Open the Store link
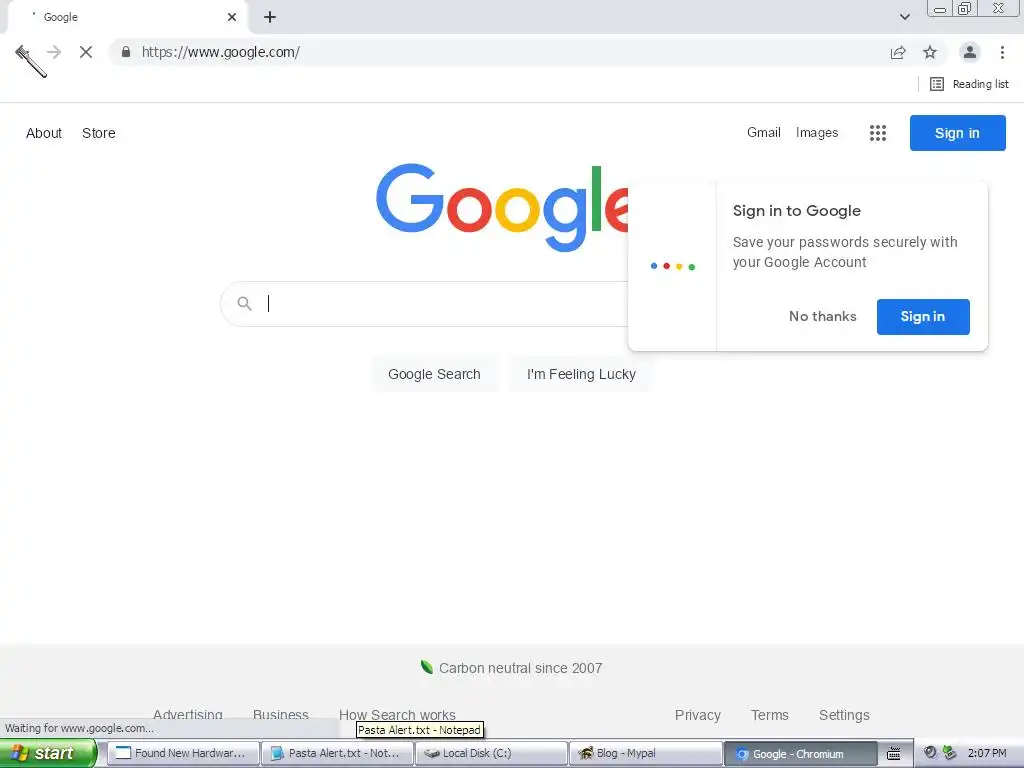This screenshot has height=768, width=1024. (99, 133)
